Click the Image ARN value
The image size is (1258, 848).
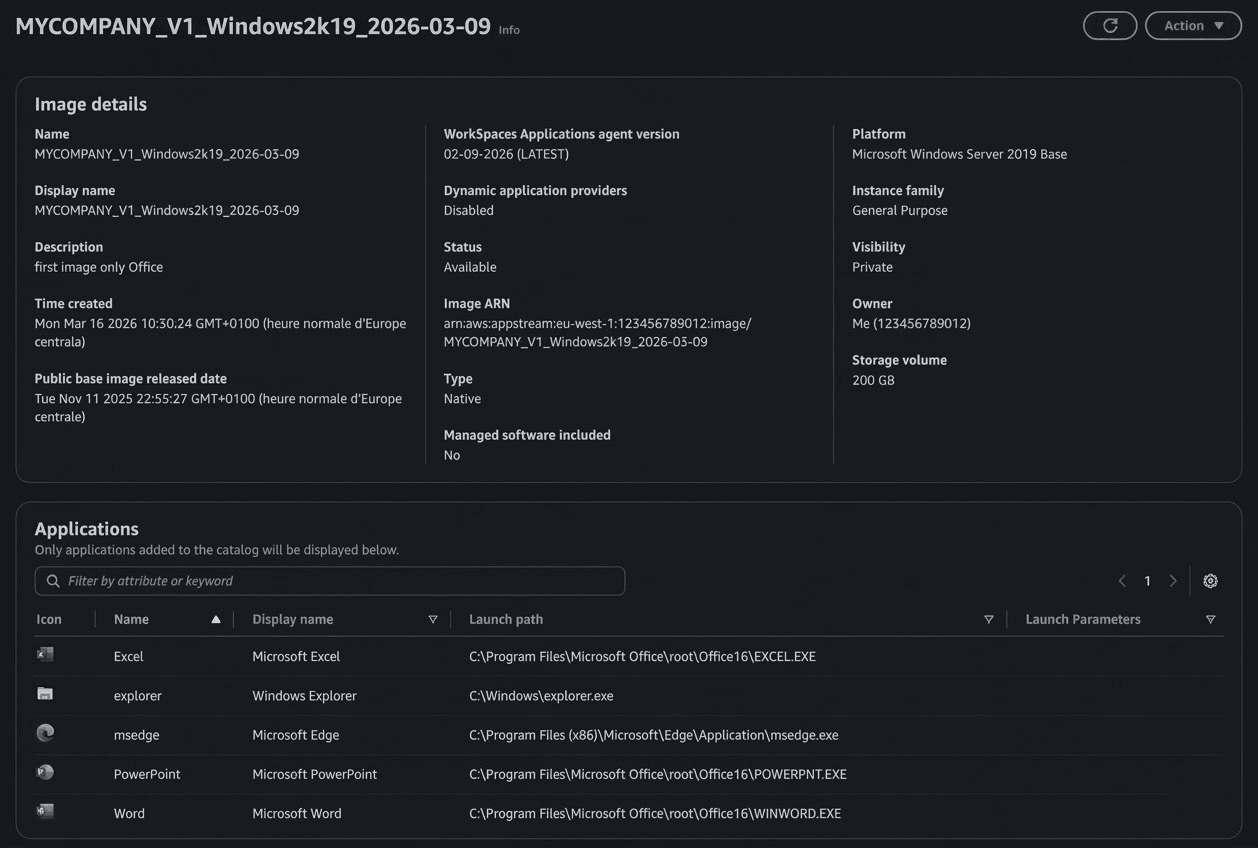[598, 333]
